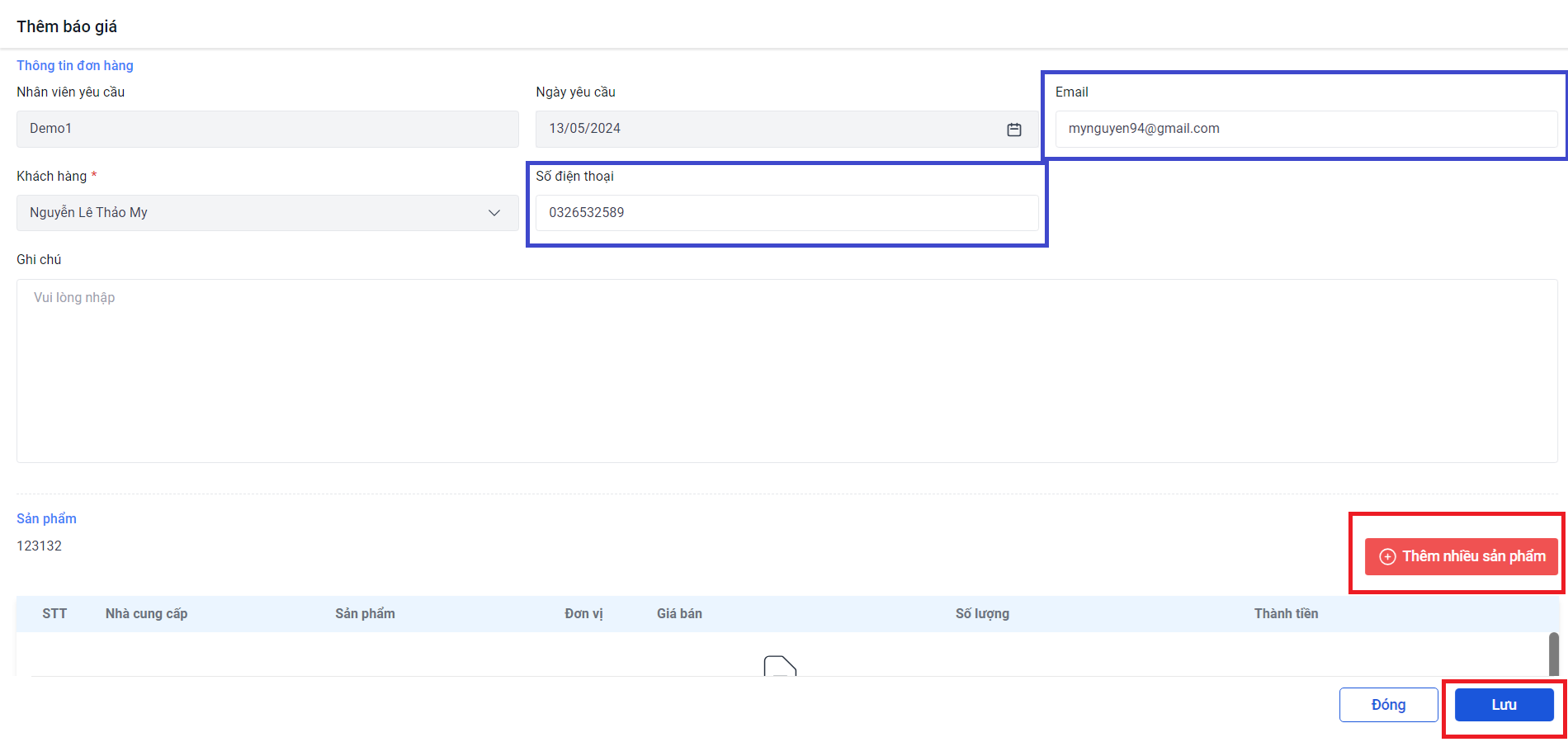Click the Đóng button
1568x742 pixels.
1388,705
